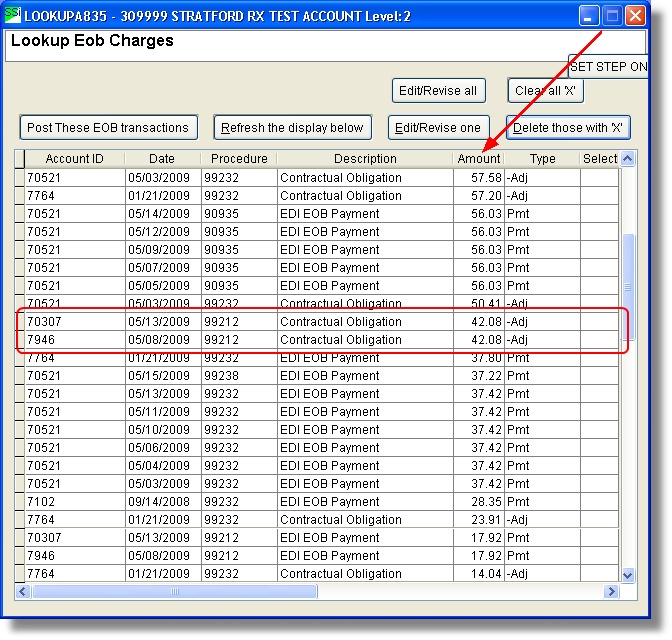Click Select cell in 7946 42.08 row
Screen dimensions: 672x640
coord(600,340)
